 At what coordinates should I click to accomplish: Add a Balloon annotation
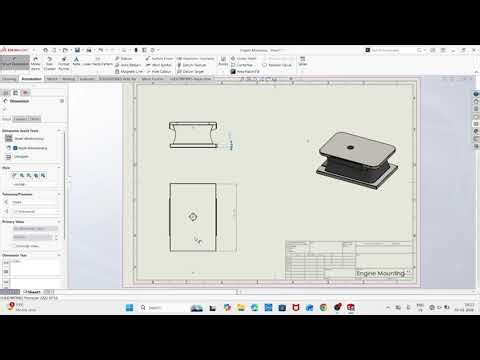(124, 58)
